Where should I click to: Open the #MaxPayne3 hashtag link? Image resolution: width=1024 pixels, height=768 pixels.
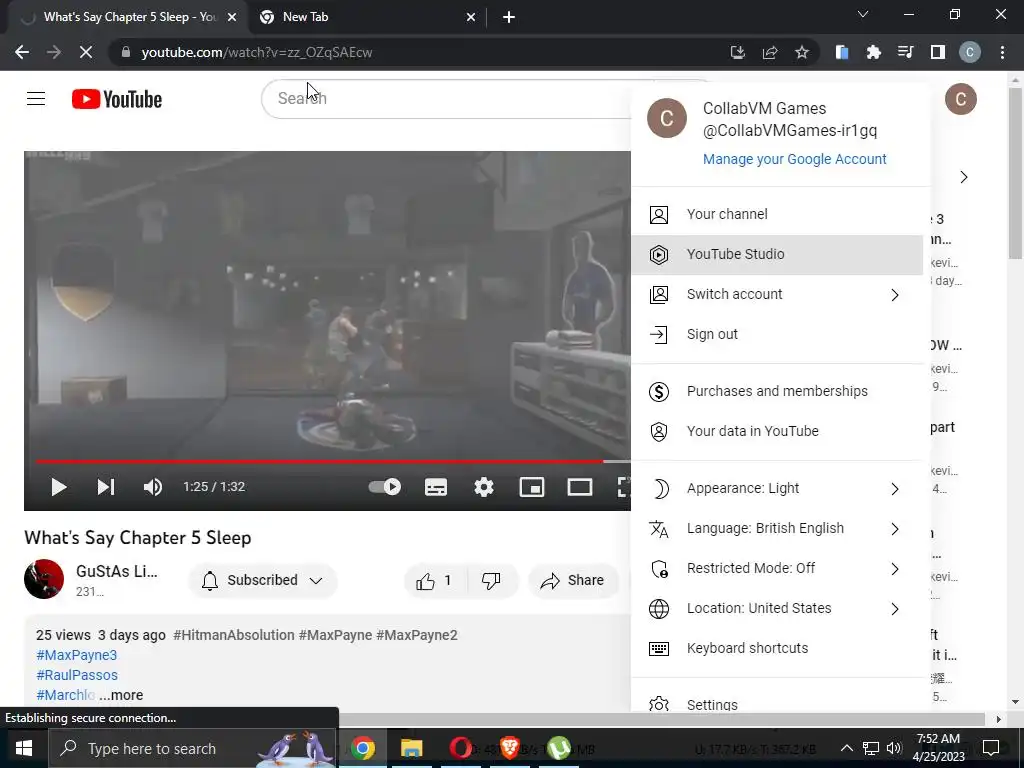[76, 655]
